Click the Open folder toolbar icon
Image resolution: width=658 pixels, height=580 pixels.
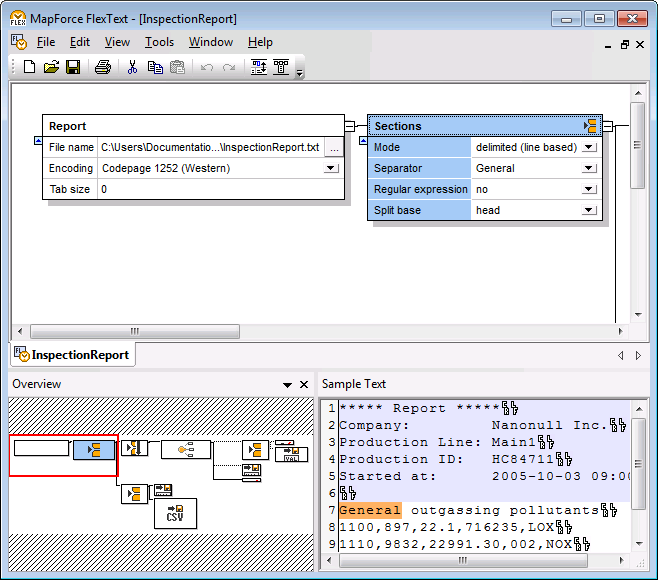51,67
